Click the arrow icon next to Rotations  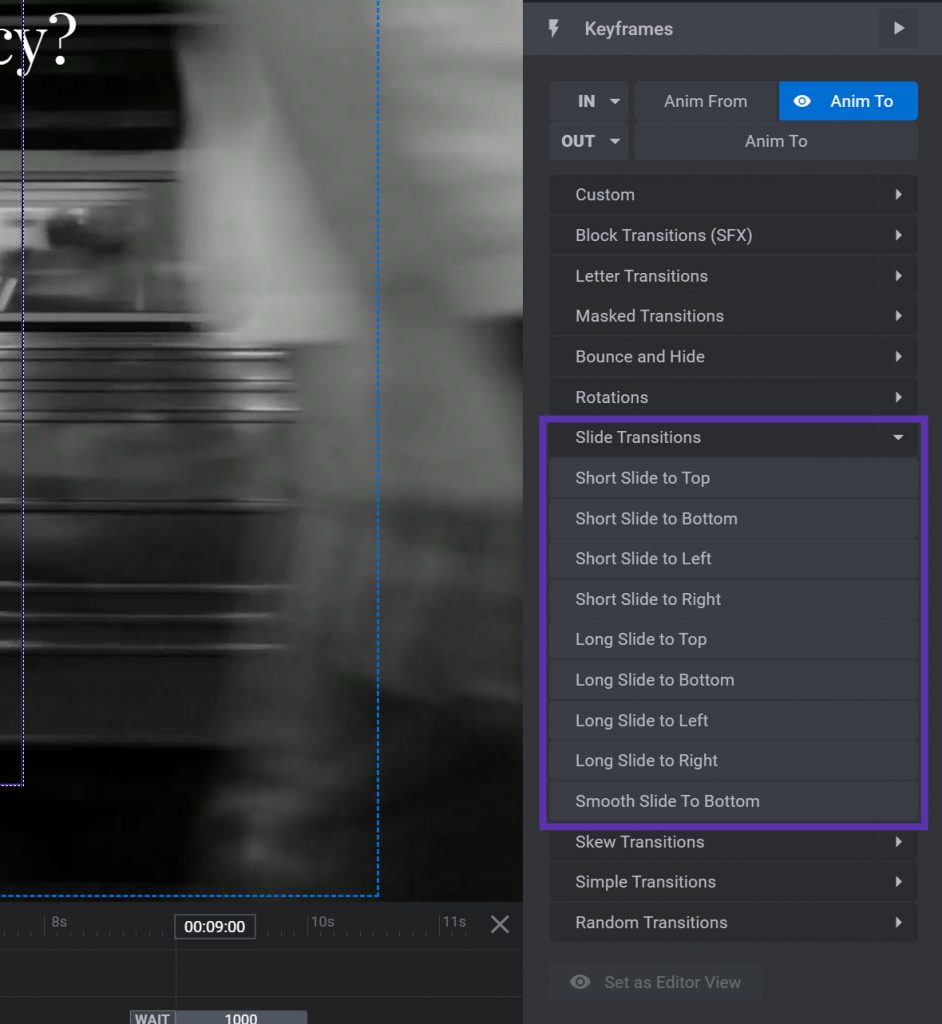click(x=899, y=397)
